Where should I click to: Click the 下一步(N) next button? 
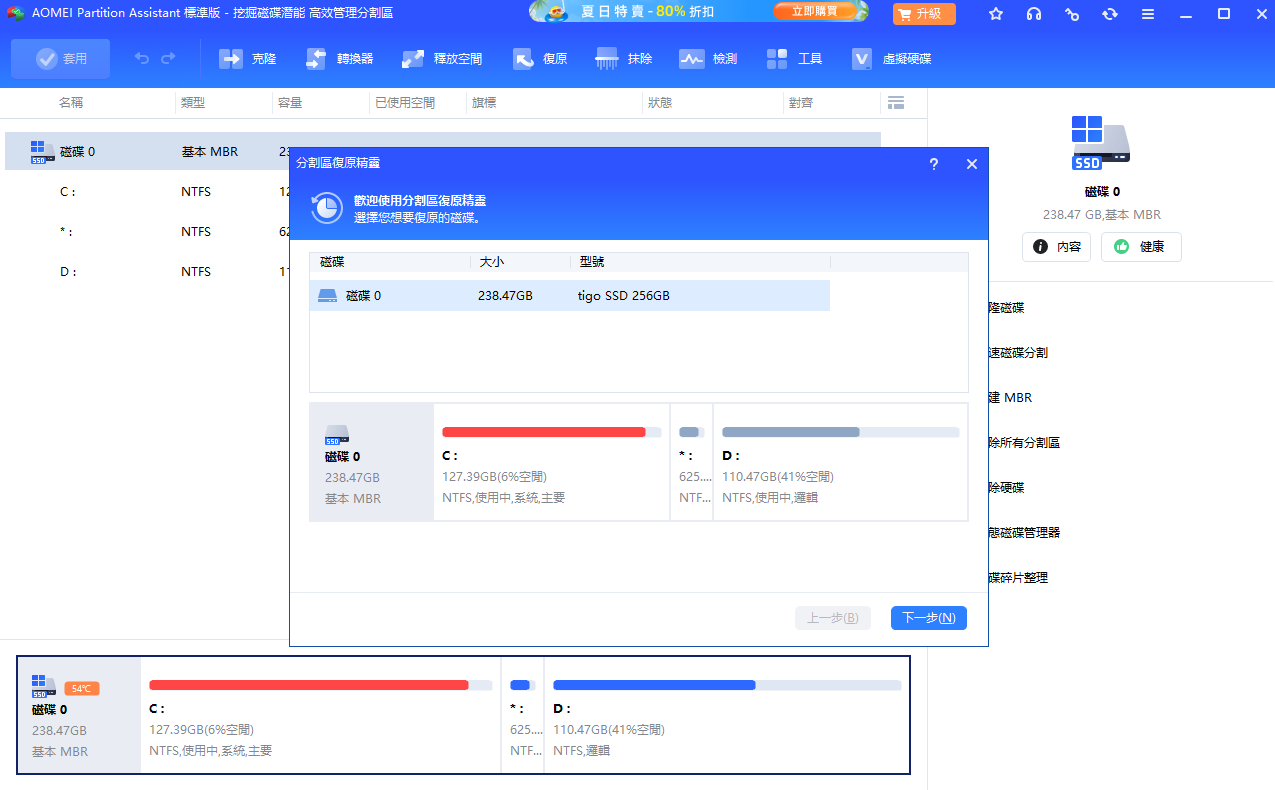929,618
